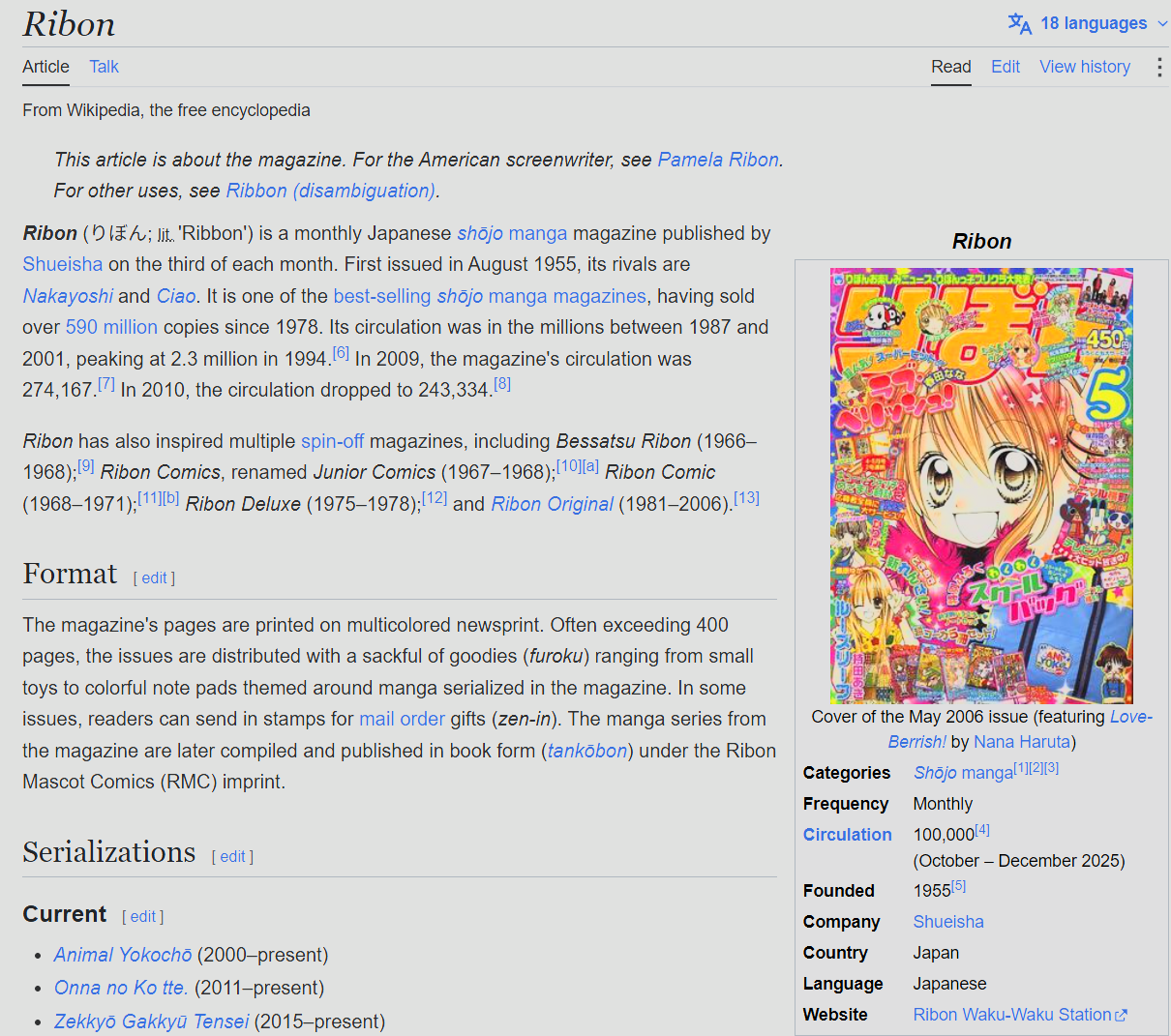This screenshot has height=1036, width=1171.
Task: Click external link icon beside Ribon Waku-Waku Station
Action: 1122,1015
